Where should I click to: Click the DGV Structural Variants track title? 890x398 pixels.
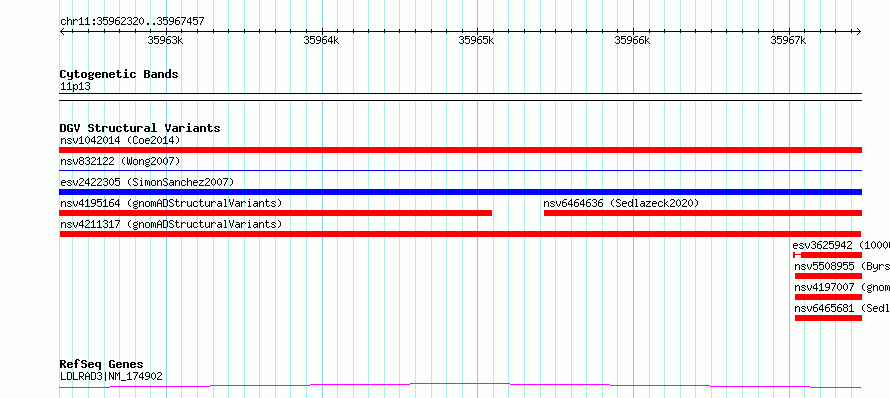(x=140, y=128)
